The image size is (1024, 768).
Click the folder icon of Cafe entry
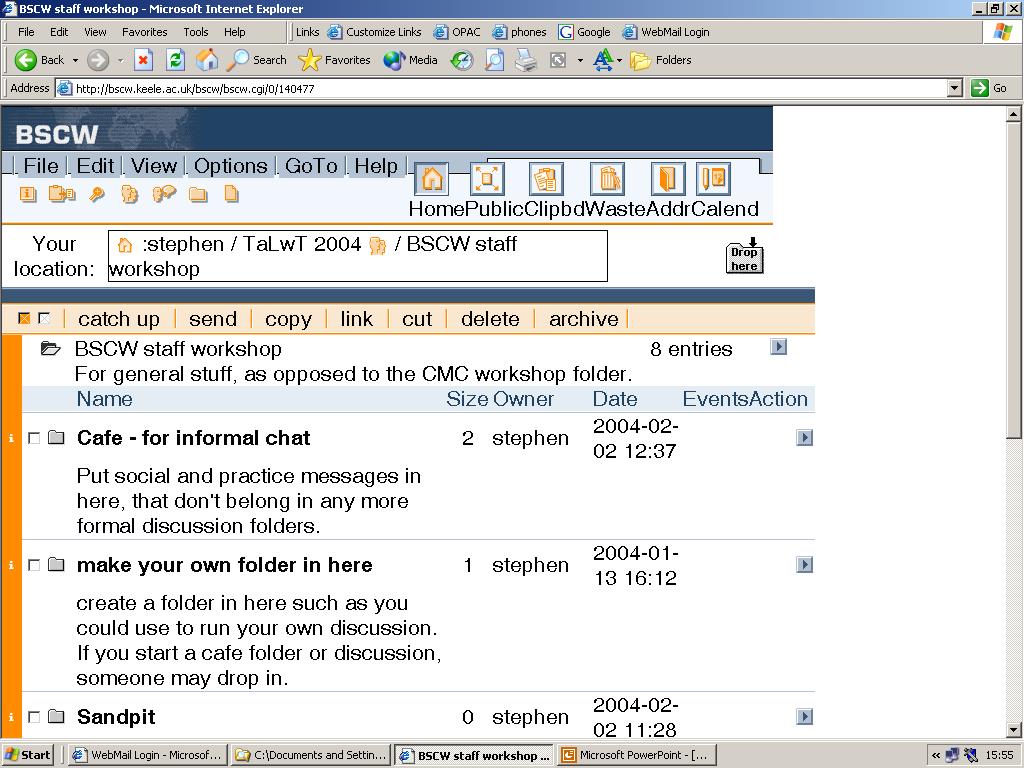[x=56, y=438]
